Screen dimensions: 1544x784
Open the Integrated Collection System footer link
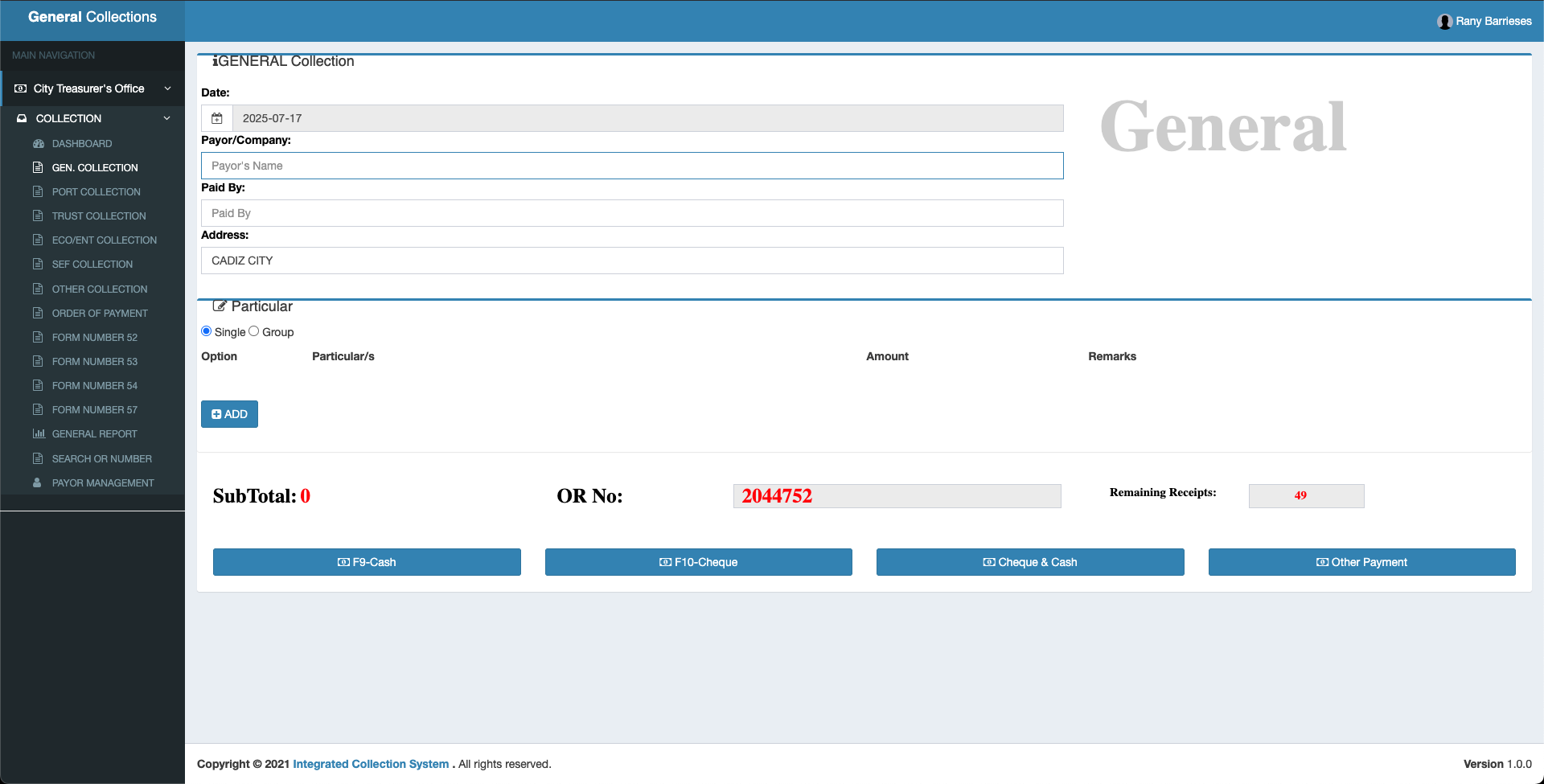pyautogui.click(x=371, y=764)
